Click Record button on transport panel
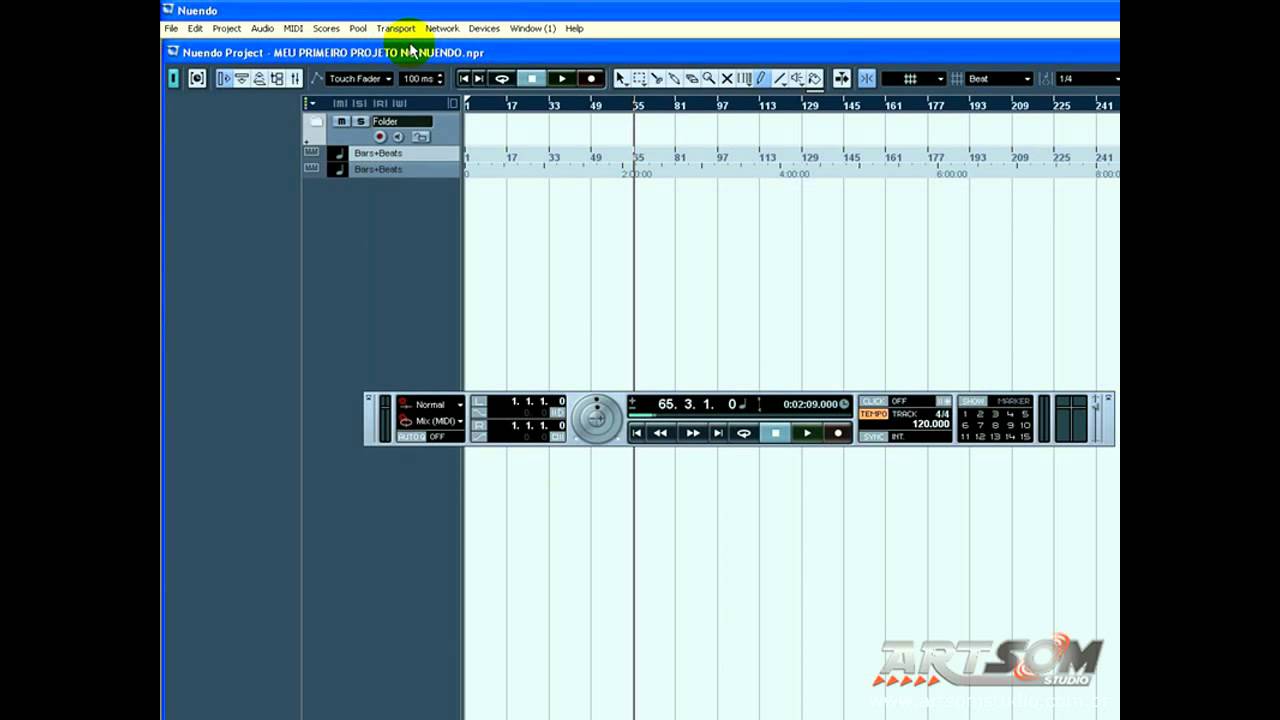 coord(838,433)
